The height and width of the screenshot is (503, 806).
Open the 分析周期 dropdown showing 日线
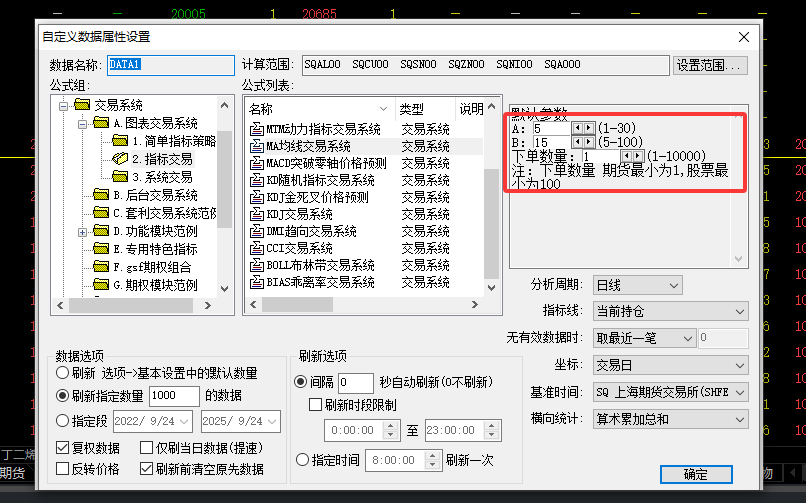[637, 285]
